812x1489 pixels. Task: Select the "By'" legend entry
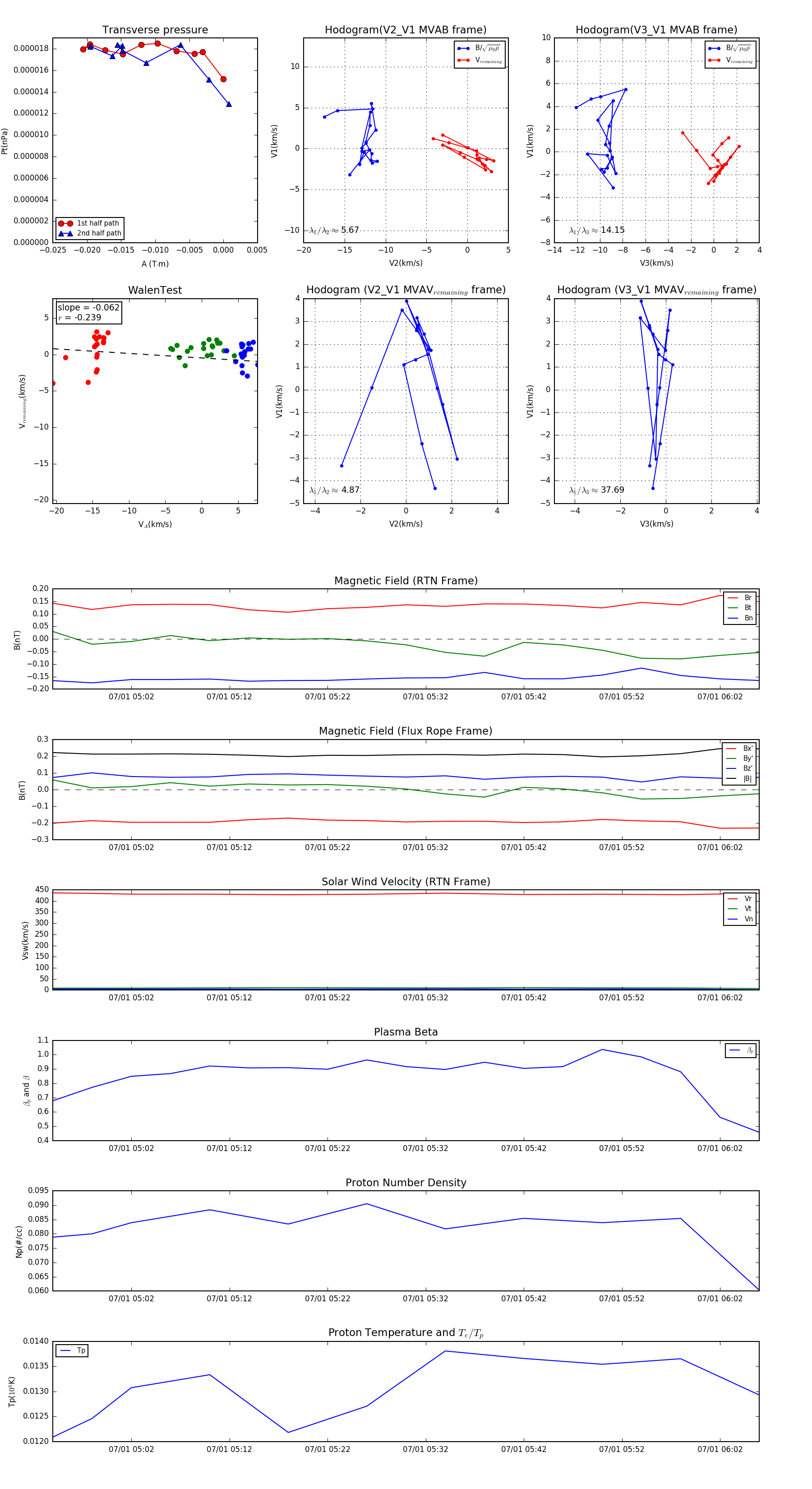point(739,758)
